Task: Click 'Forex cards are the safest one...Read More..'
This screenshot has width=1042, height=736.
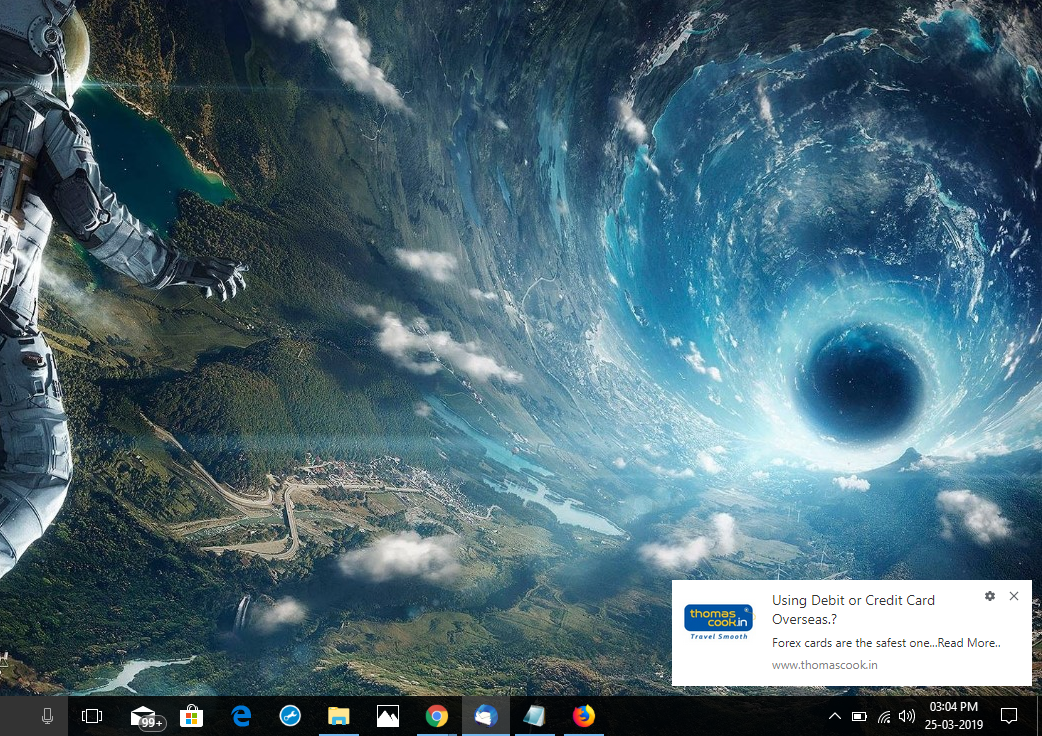Action: tap(886, 643)
